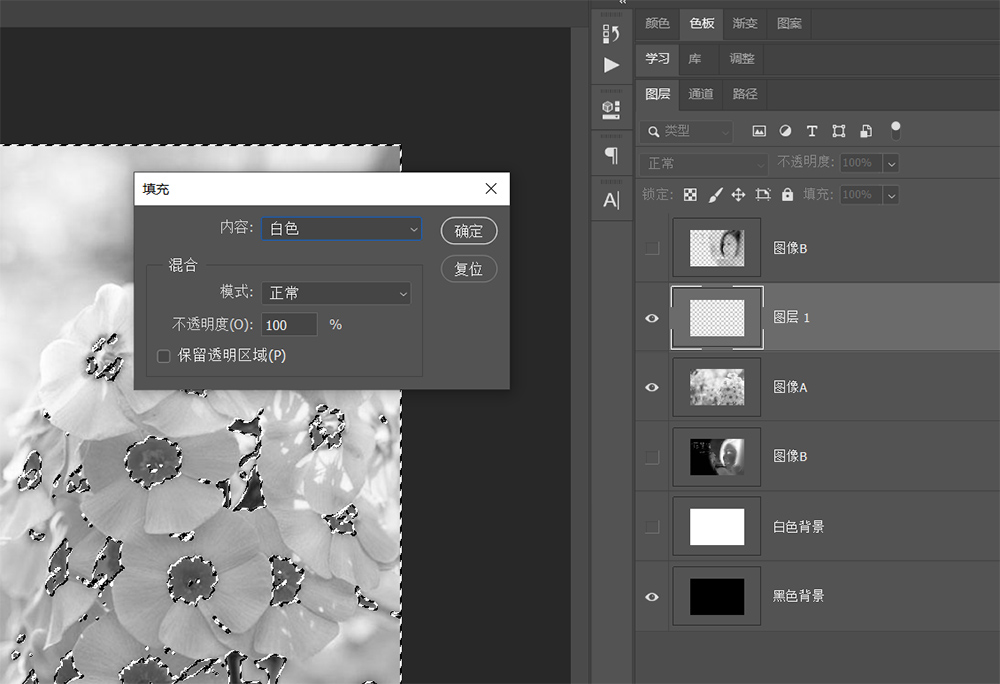Select the filter-by-shape-layers icon
The image size is (1000, 684).
coord(840,130)
